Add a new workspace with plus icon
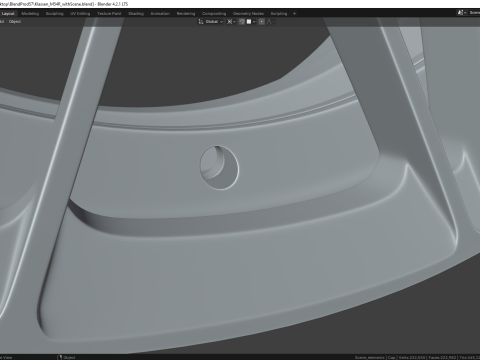Image resolution: width=480 pixels, height=360 pixels. tap(294, 14)
